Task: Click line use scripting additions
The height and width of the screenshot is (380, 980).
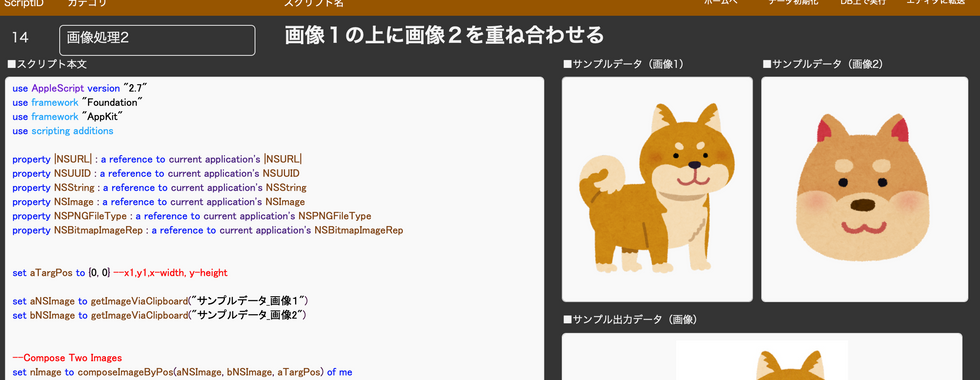Action: click(x=62, y=131)
